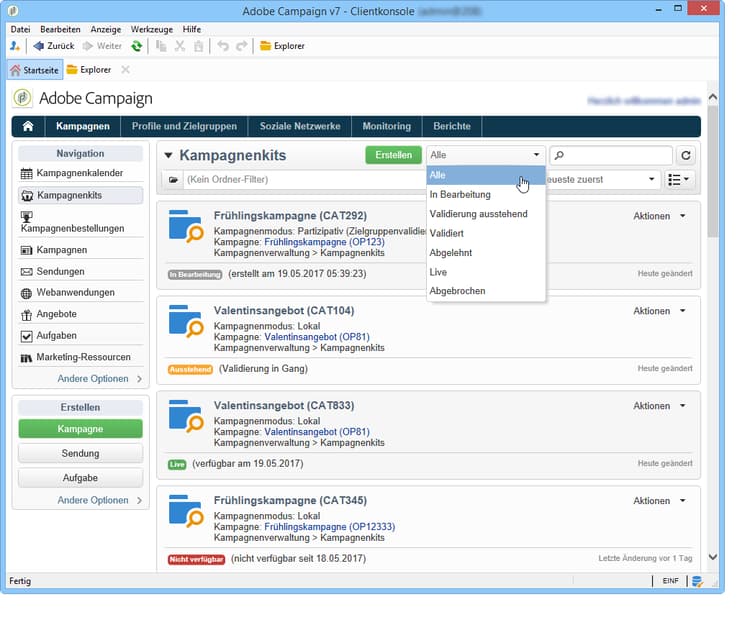Click the folder filter icon
Screen dimensions: 750x630
tap(173, 180)
